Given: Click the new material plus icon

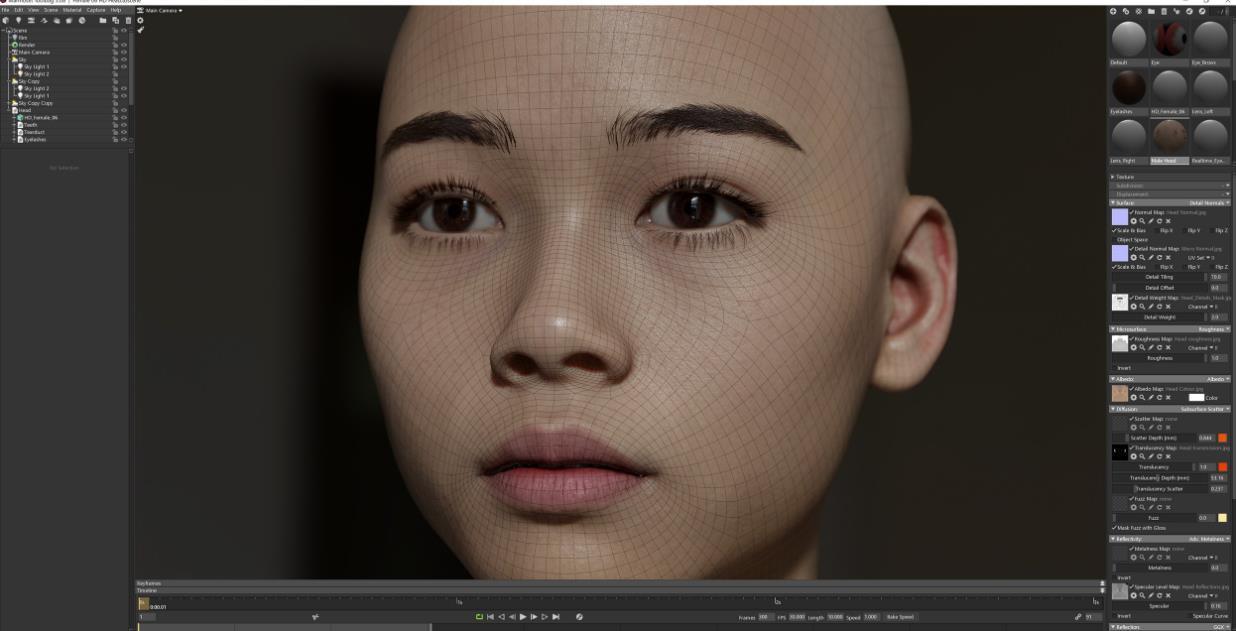Looking at the screenshot, I should (1114, 11).
